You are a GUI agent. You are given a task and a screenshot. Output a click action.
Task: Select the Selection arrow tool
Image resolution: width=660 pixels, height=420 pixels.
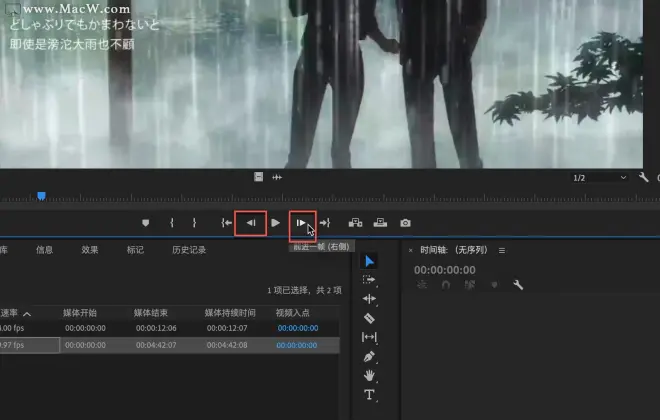(369, 261)
